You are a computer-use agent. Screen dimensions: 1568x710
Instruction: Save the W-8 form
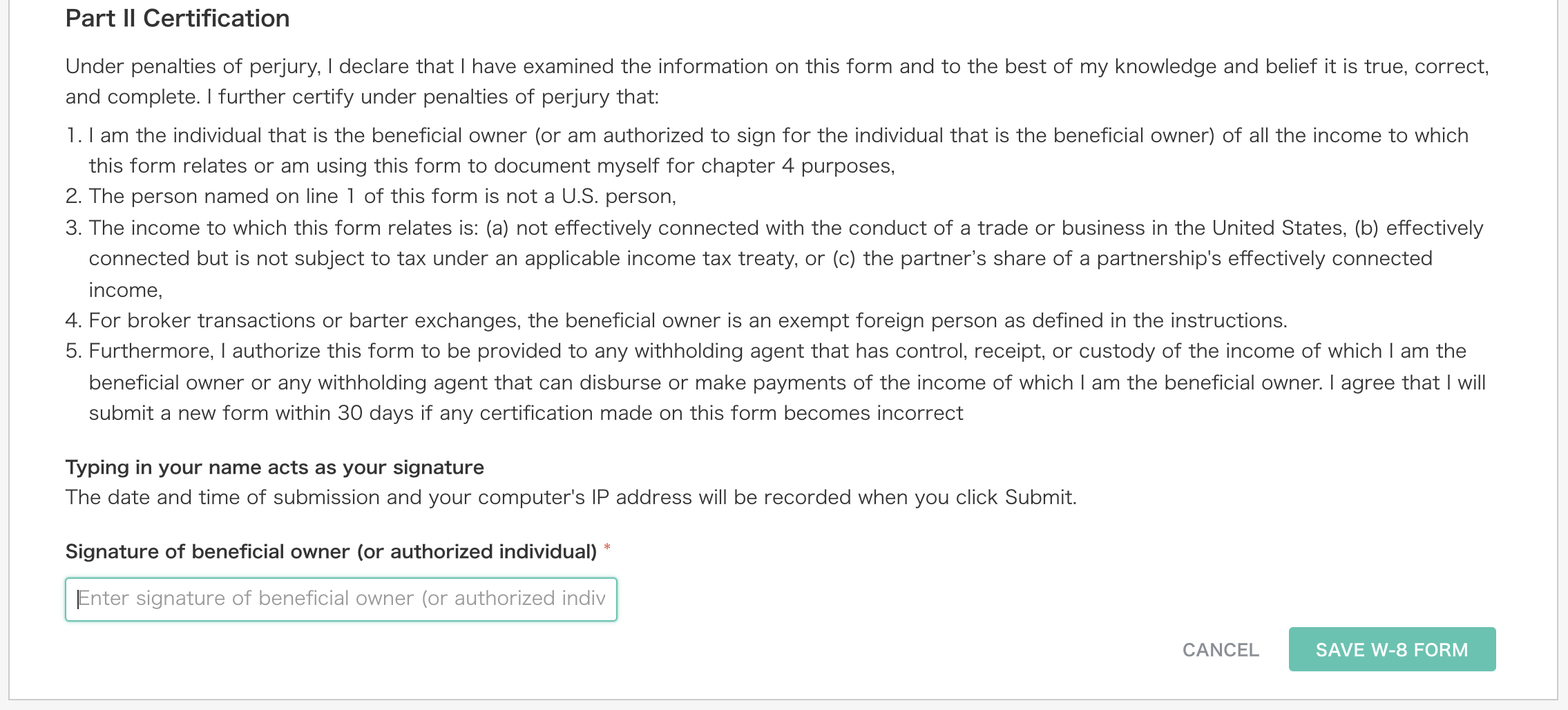tap(1392, 649)
